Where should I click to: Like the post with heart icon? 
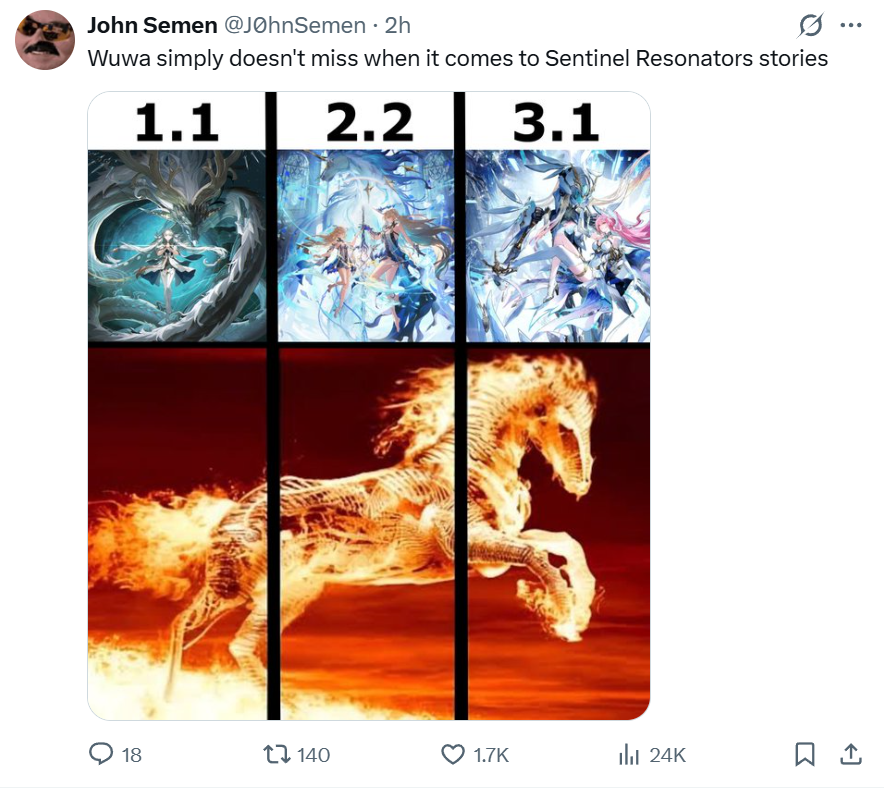[453, 754]
